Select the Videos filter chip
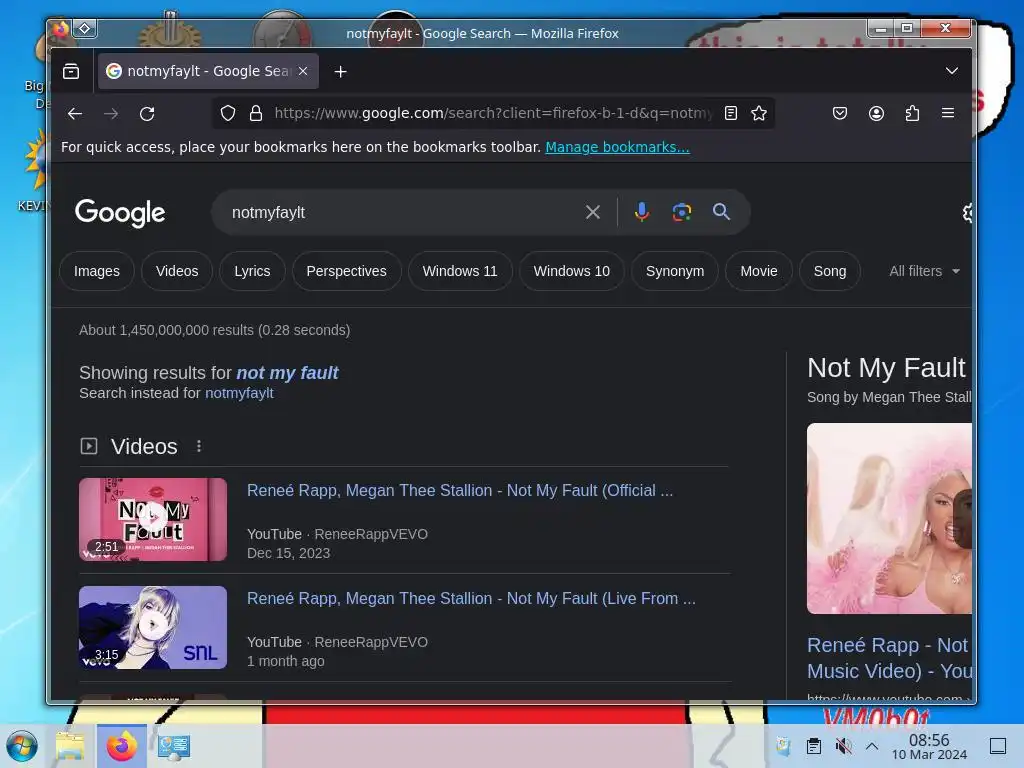 tap(177, 271)
